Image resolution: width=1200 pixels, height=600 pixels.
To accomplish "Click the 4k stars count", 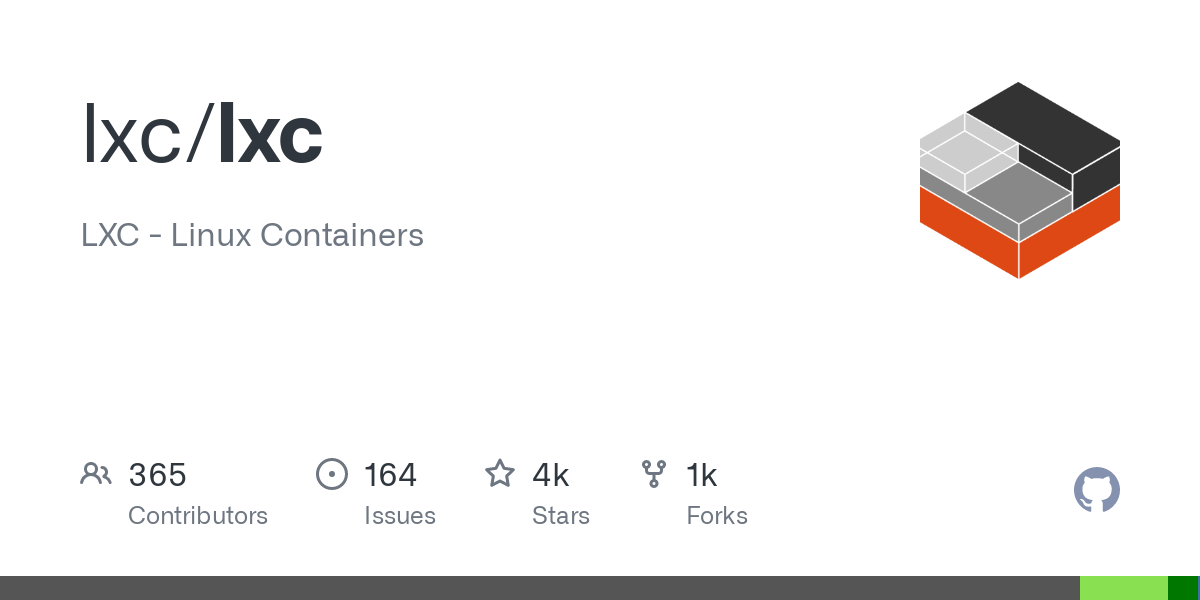I will [551, 475].
